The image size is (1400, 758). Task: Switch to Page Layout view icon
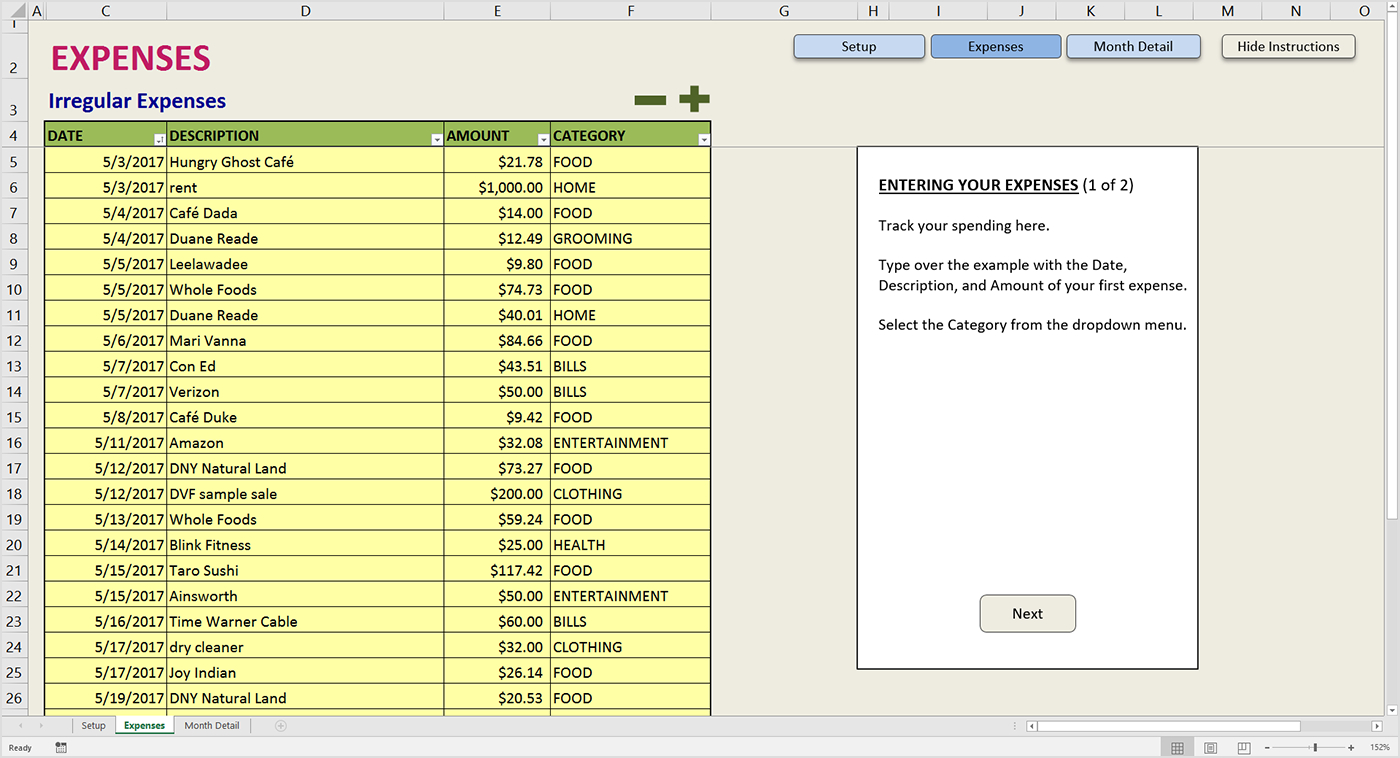coord(1211,748)
